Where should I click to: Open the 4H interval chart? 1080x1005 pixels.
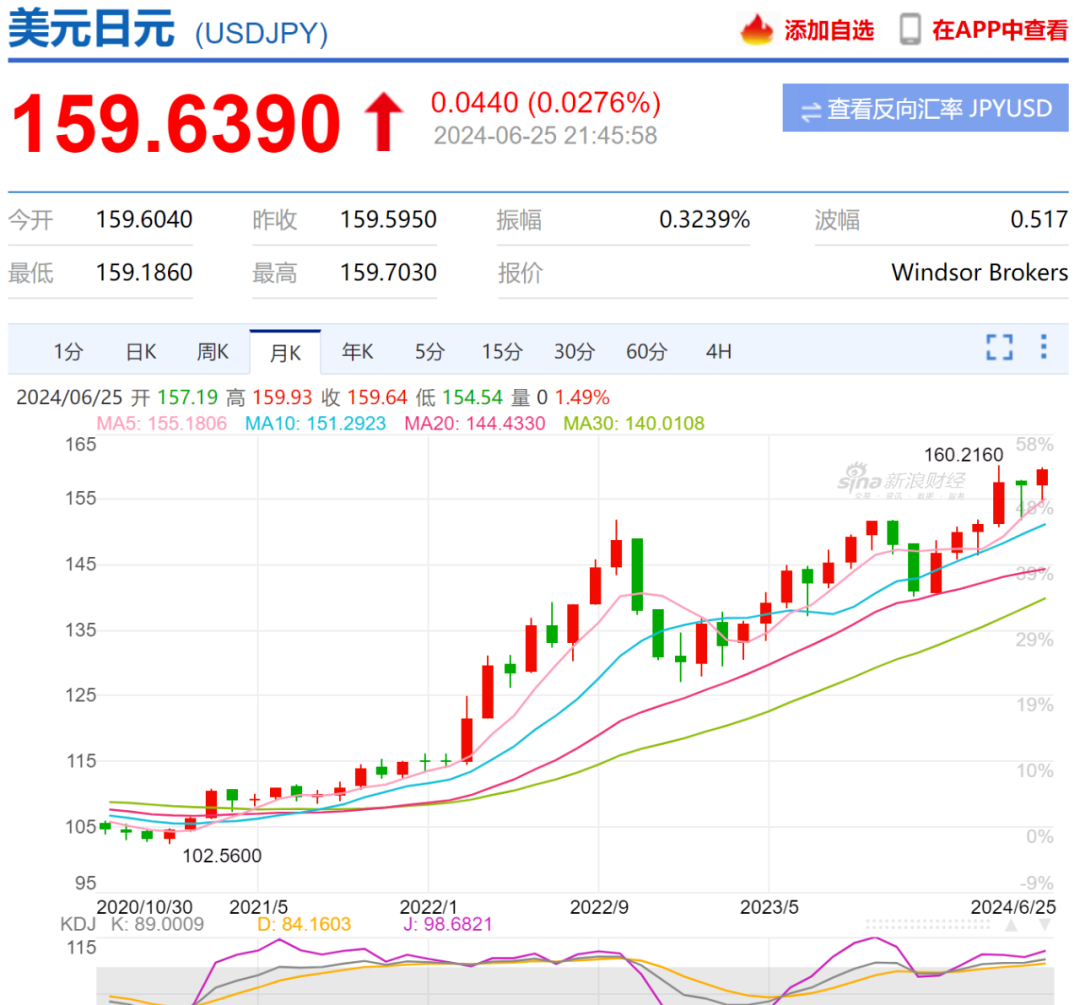coord(718,352)
